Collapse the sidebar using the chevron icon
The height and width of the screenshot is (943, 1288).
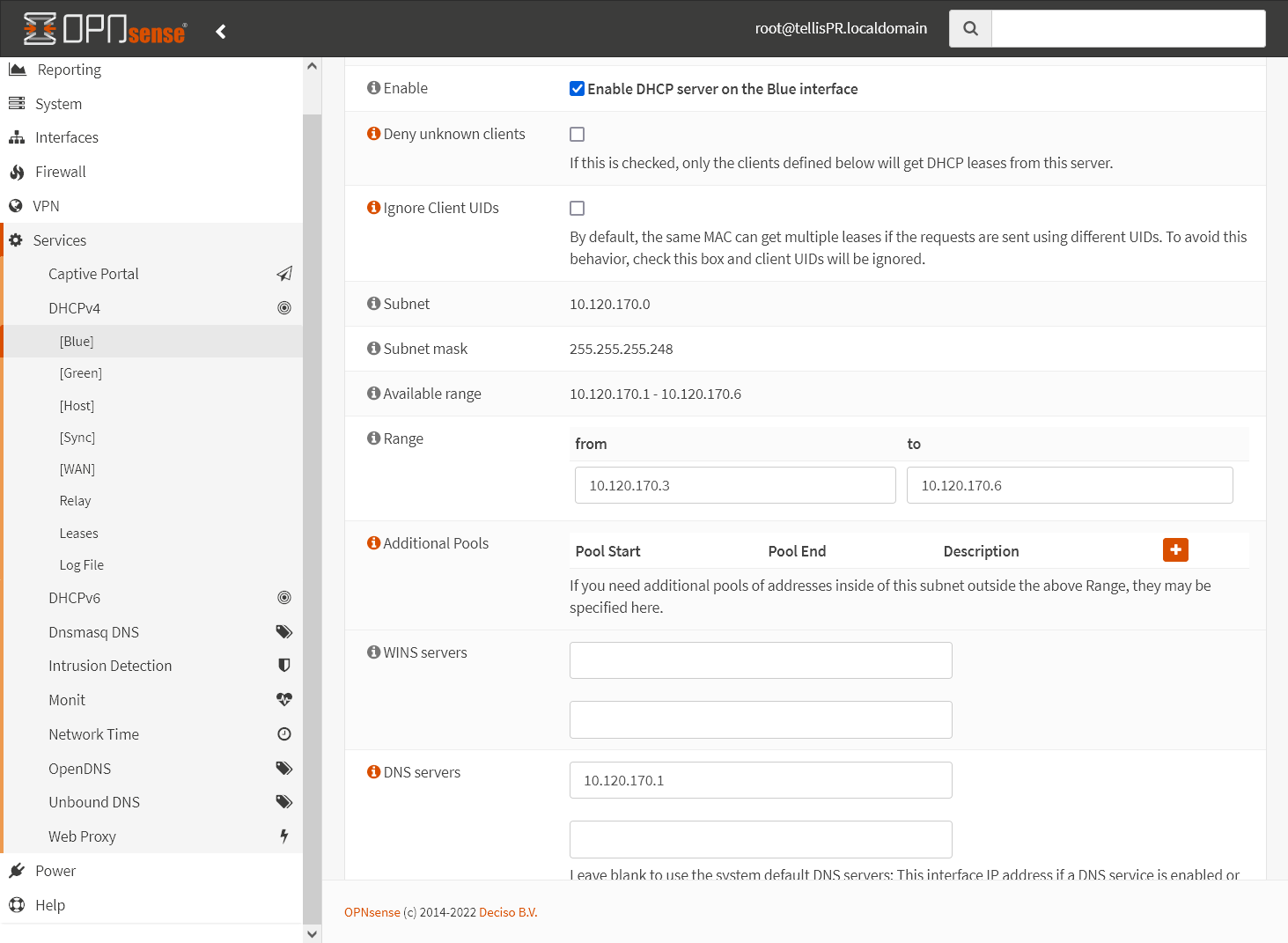tap(221, 32)
